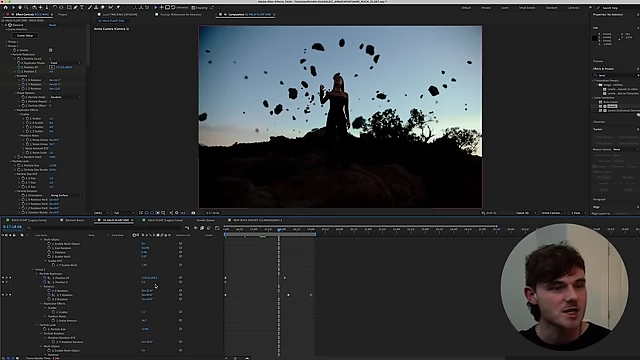The width and height of the screenshot is (640, 360).
Task: Select the Eraser tool
Action: (102, 7)
